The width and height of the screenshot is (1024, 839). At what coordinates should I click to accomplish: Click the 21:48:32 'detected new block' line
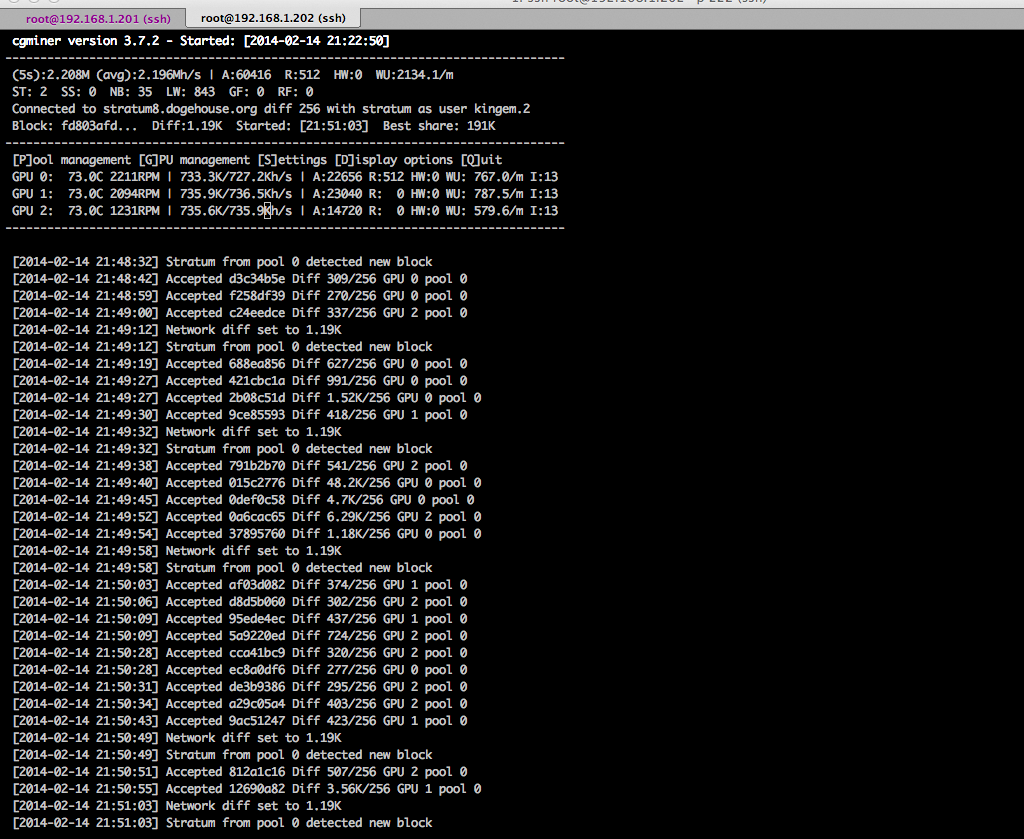point(222,262)
